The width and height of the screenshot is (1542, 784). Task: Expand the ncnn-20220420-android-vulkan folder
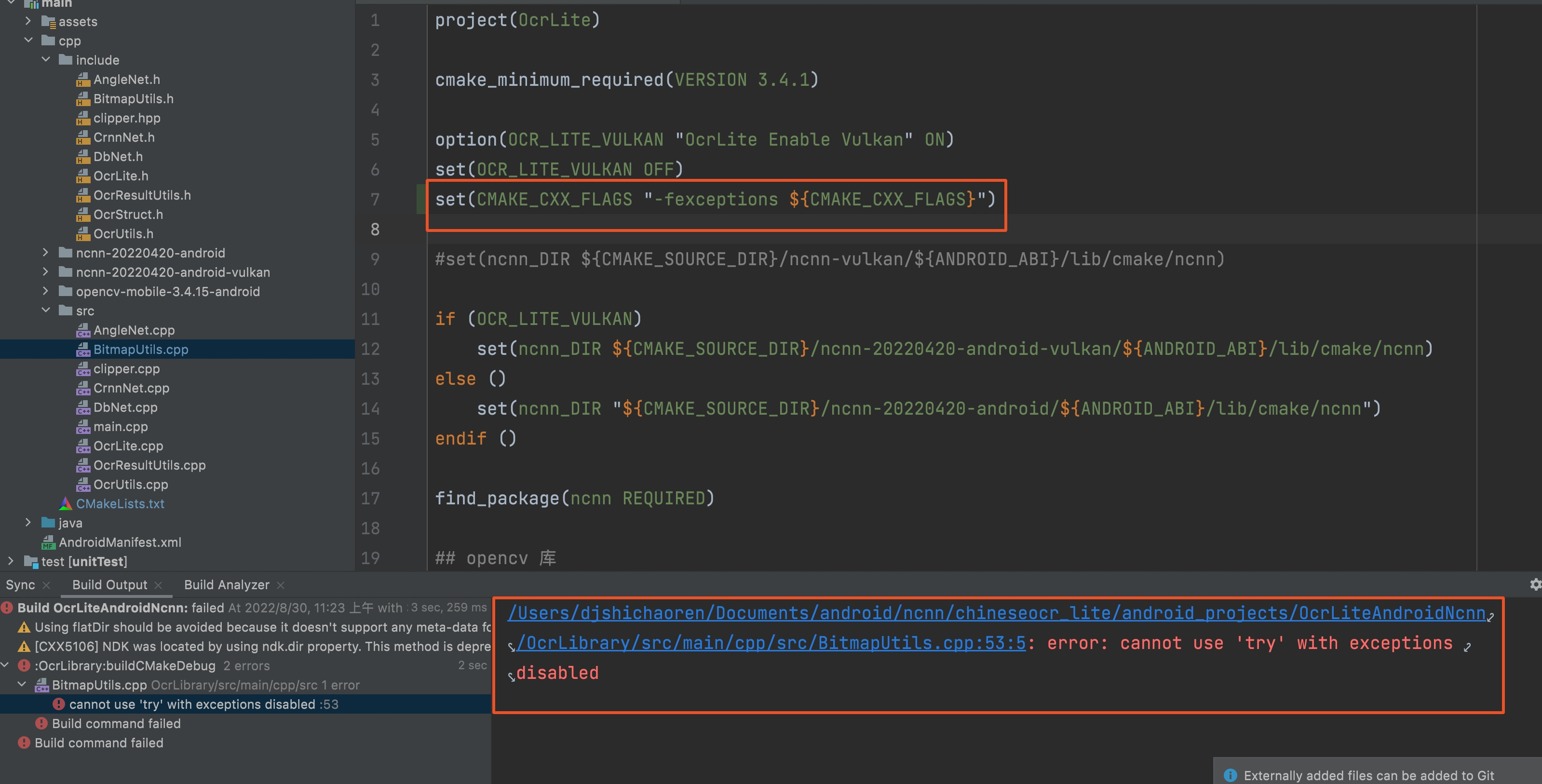(x=45, y=272)
